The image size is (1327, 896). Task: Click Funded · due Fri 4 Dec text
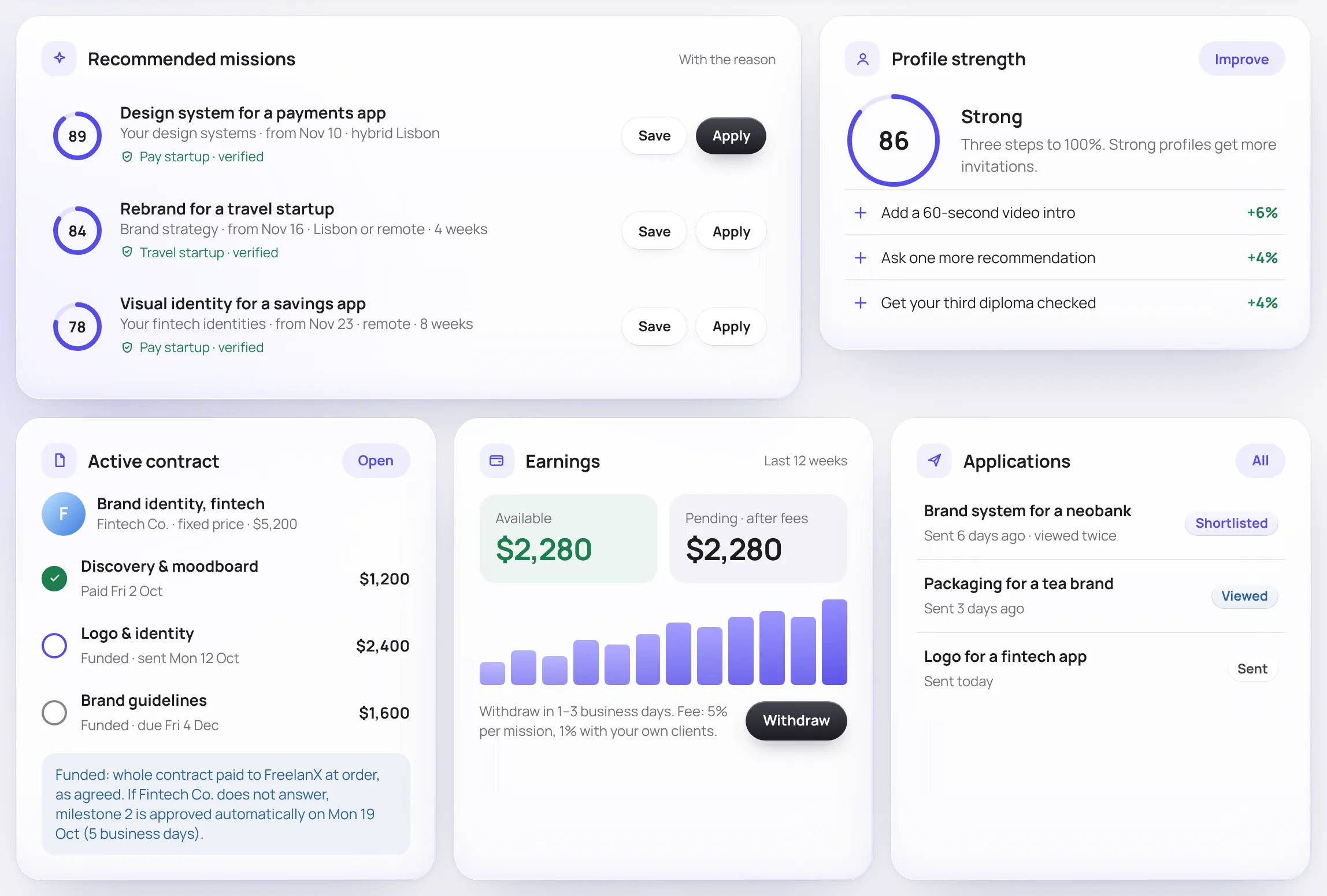click(x=150, y=725)
